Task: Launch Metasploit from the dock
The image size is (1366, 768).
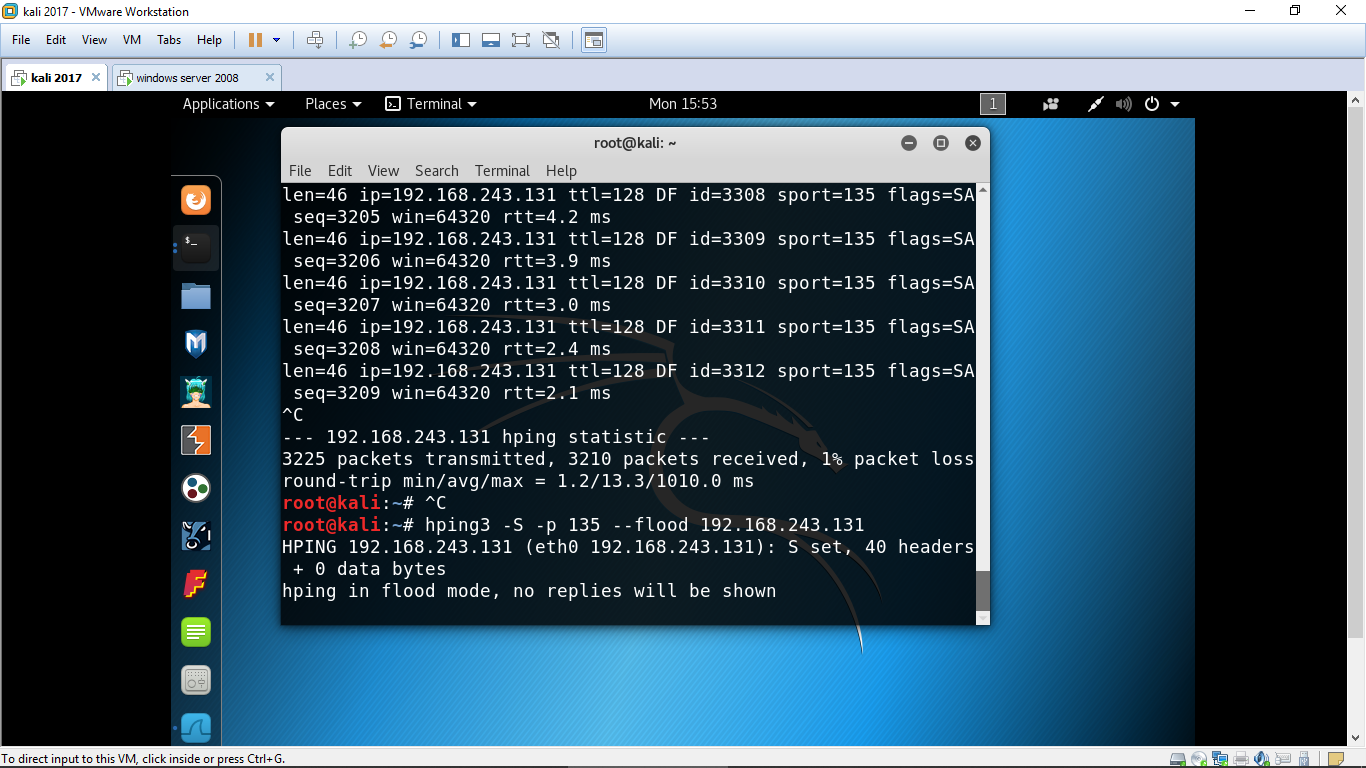Action: pyautogui.click(x=196, y=344)
